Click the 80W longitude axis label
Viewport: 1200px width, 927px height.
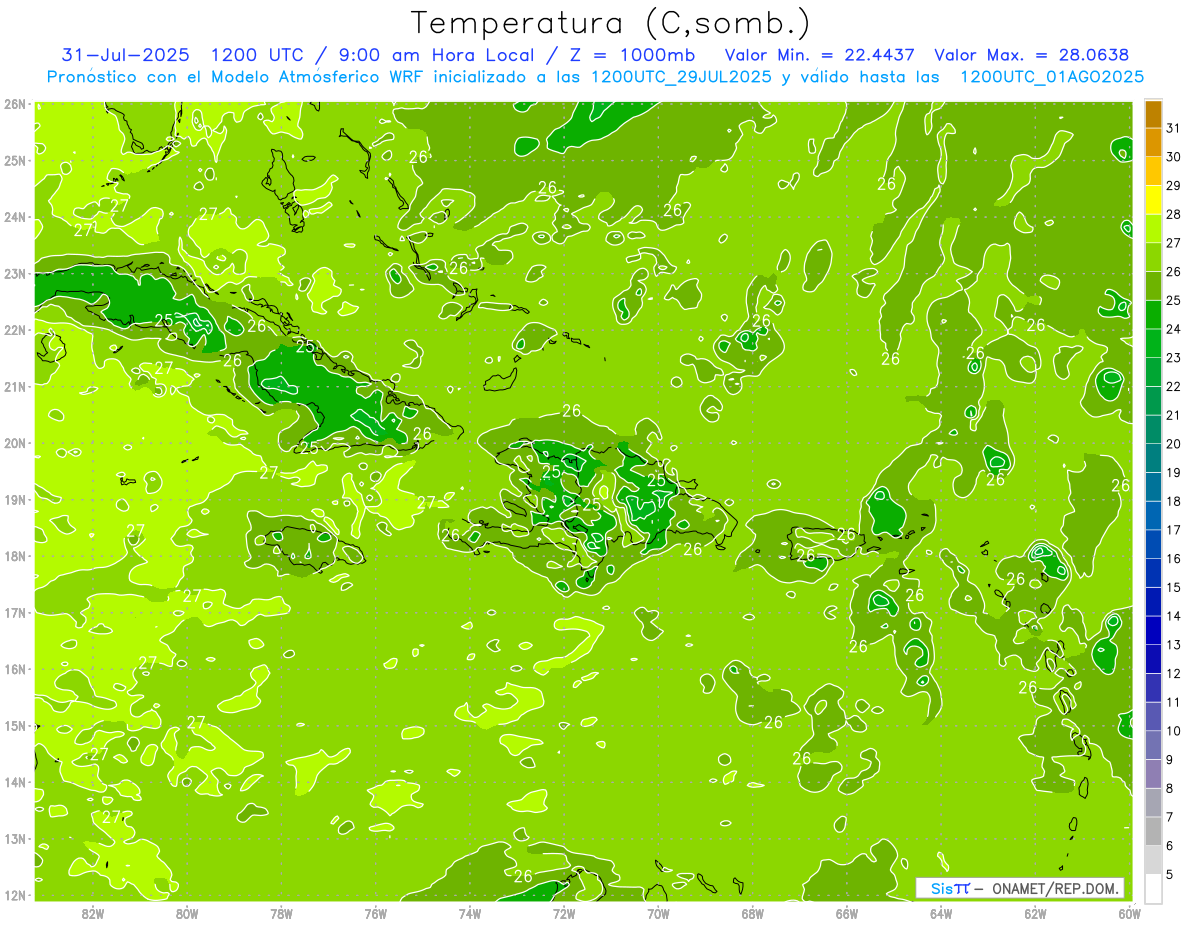pos(187,913)
